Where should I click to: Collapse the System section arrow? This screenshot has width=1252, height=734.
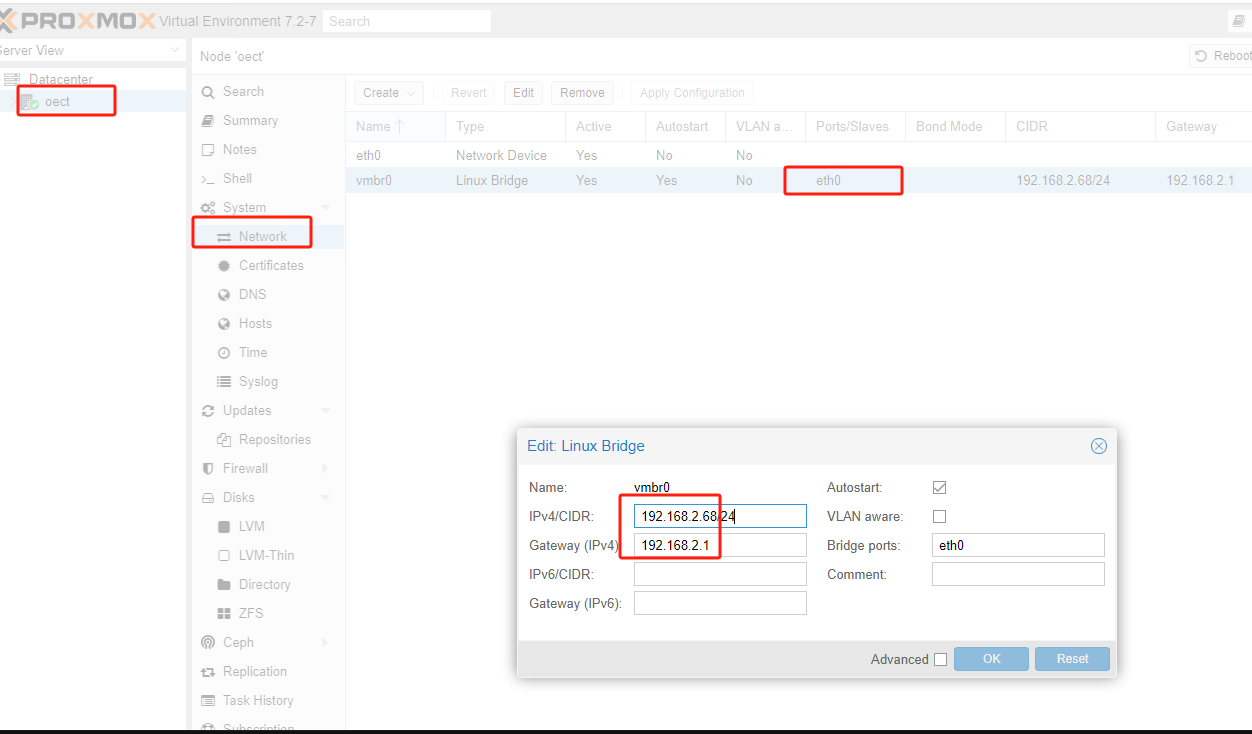[x=325, y=208]
